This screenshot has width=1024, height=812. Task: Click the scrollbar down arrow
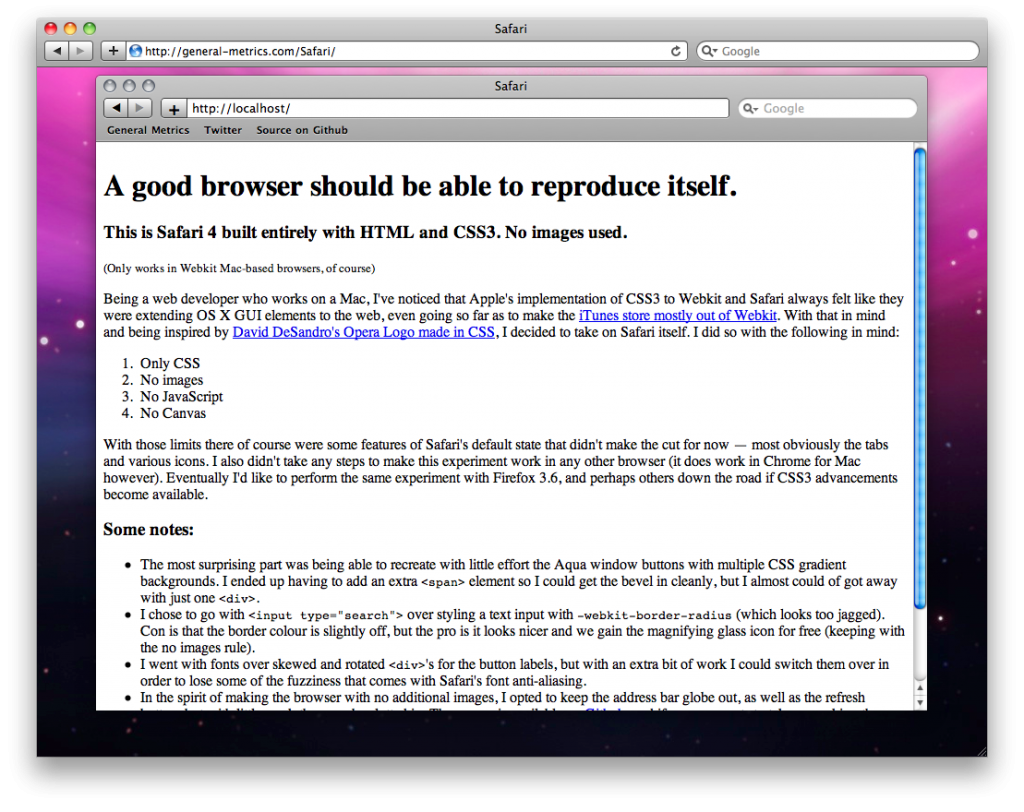coord(919,703)
